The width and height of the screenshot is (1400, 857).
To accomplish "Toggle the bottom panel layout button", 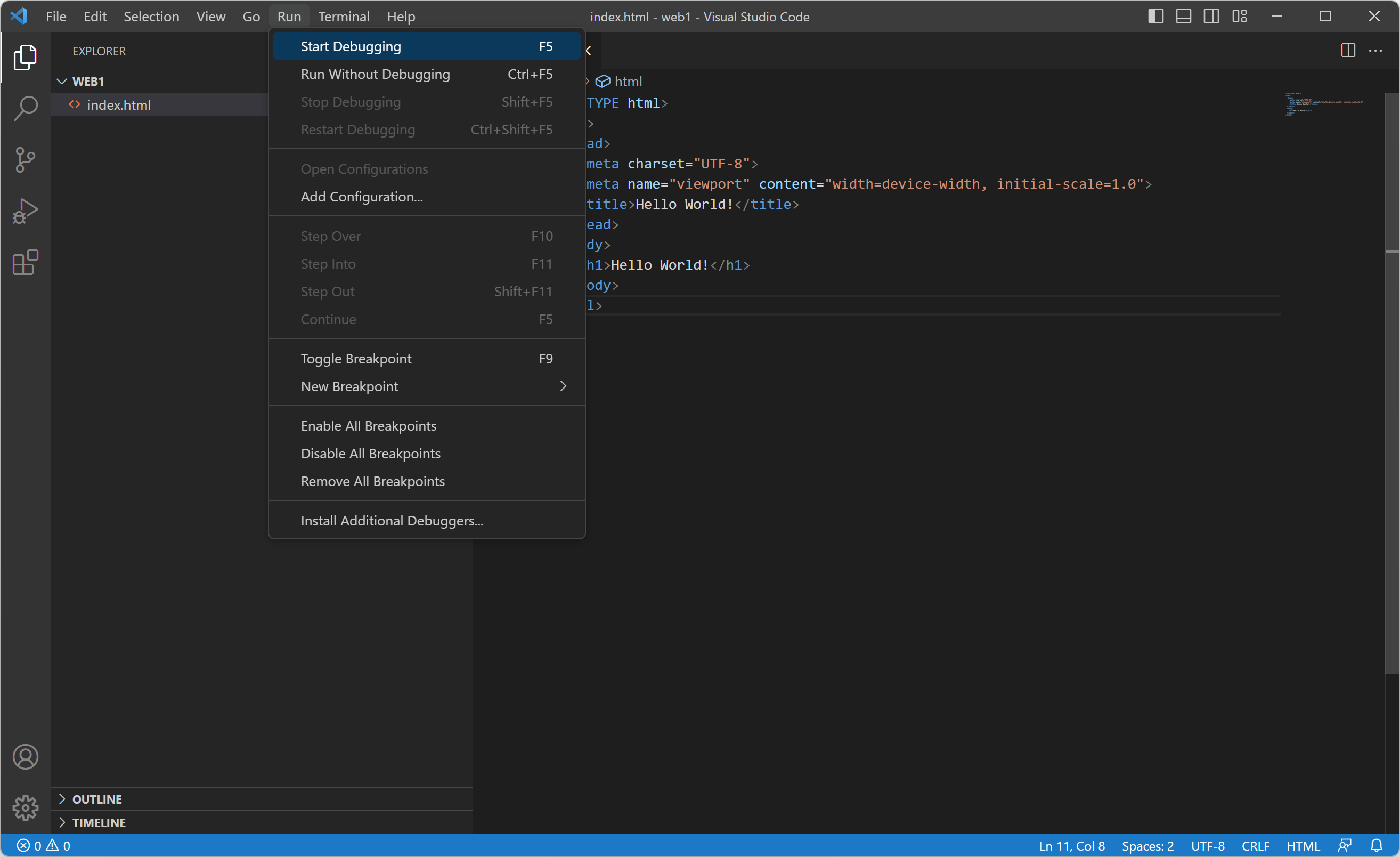I will (x=1184, y=17).
